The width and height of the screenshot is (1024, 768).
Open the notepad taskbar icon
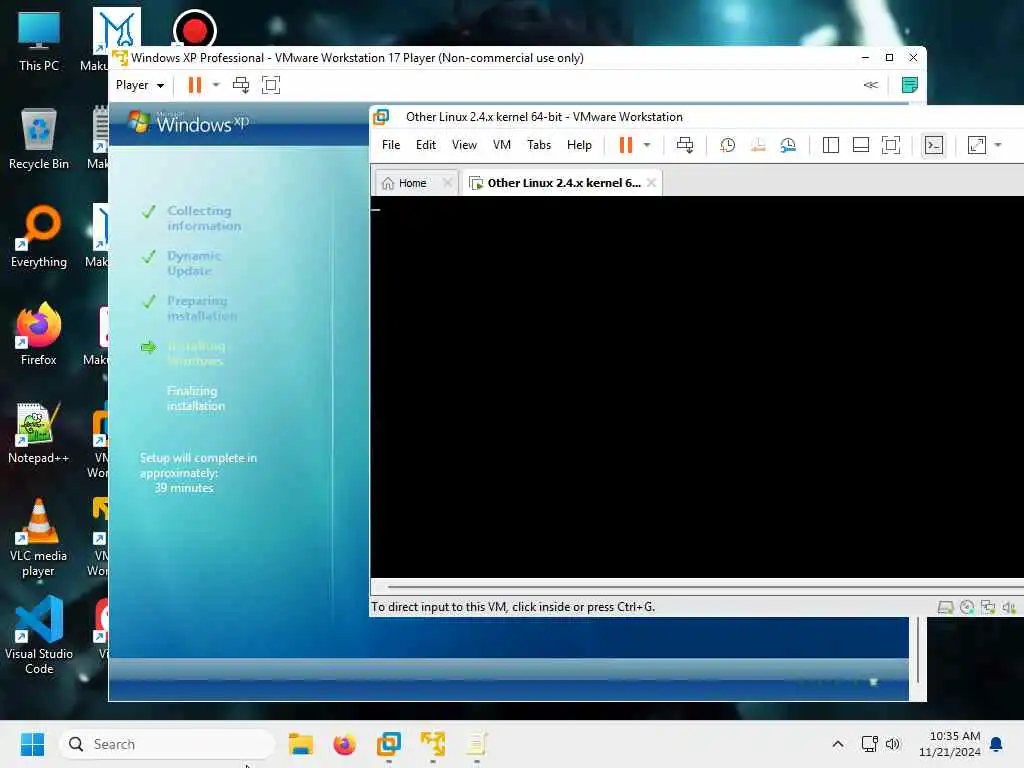(x=476, y=744)
